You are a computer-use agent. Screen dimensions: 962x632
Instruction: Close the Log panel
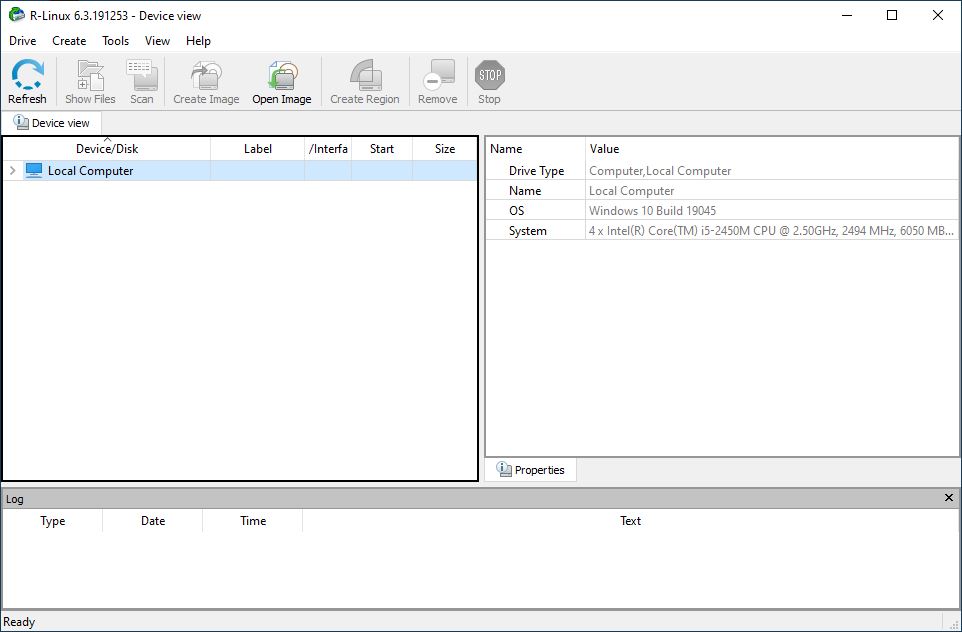pyautogui.click(x=949, y=498)
